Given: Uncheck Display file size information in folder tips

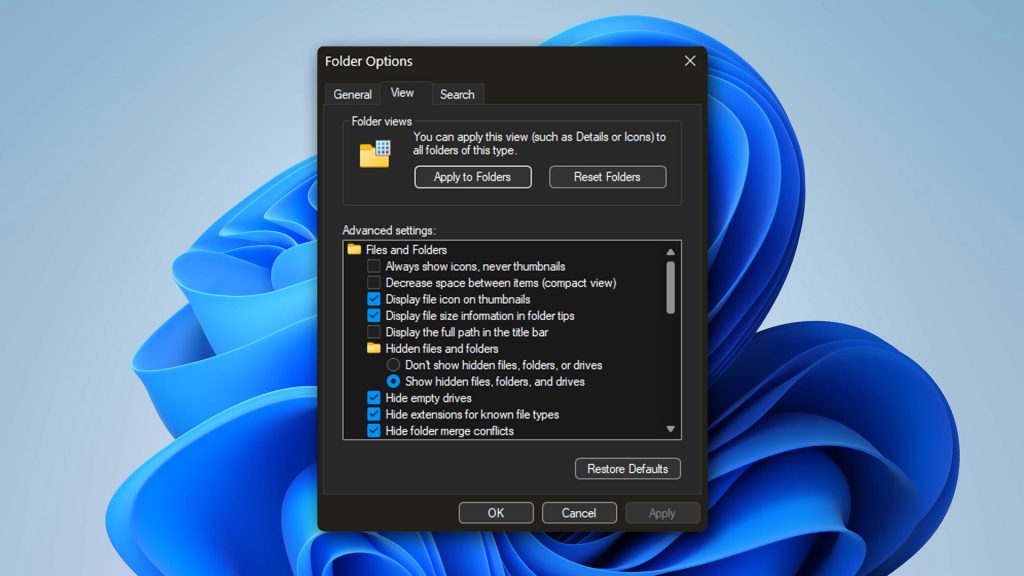Looking at the screenshot, I should tap(376, 315).
